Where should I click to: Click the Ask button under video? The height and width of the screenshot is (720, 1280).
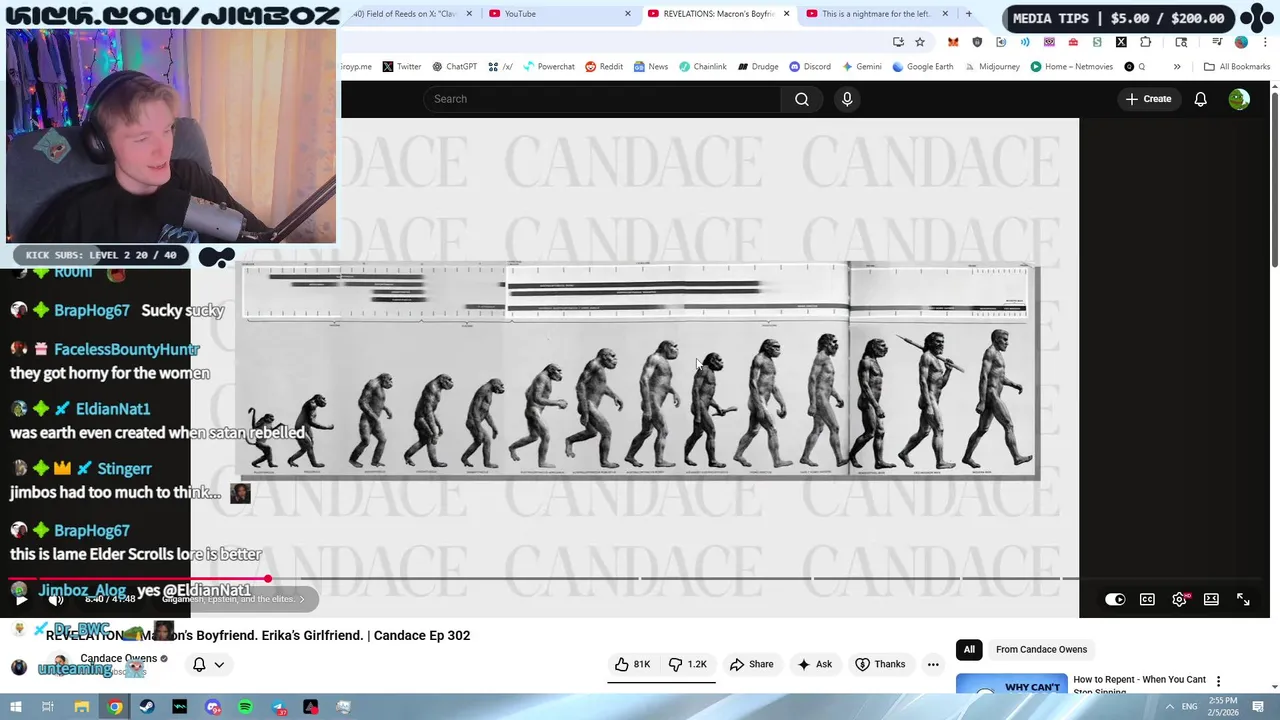(x=814, y=664)
